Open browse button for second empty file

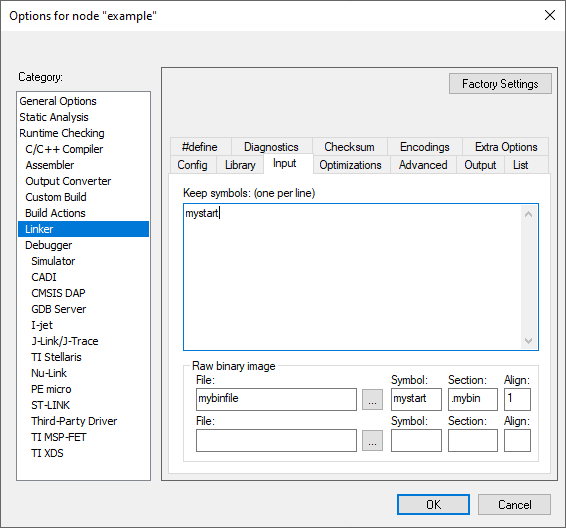pyautogui.click(x=372, y=441)
